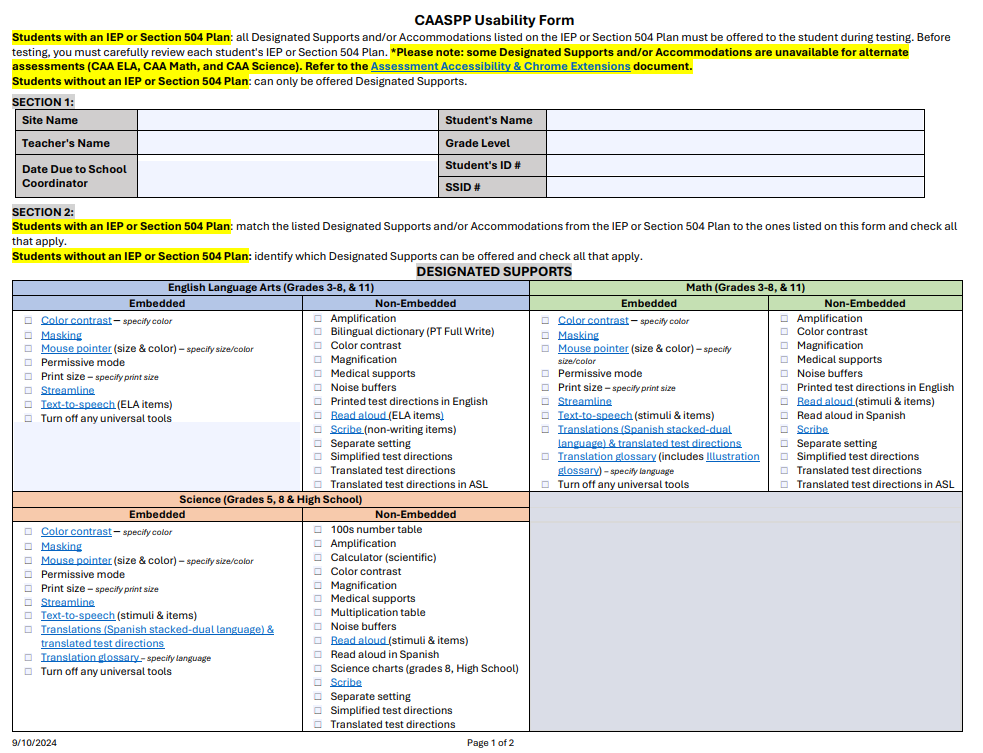Click SECTION 1: heading
This screenshot has width=983, height=753.
[x=43, y=102]
